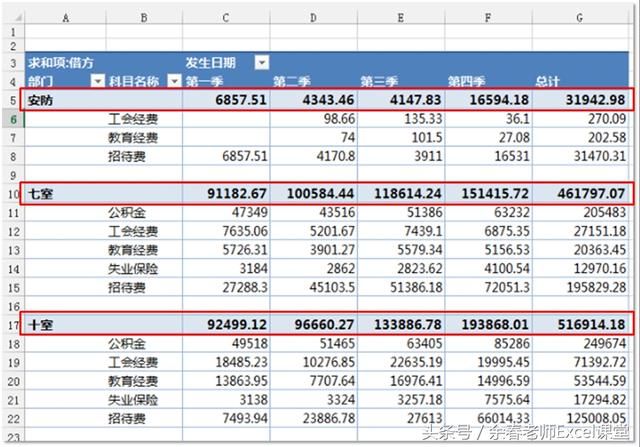Screen dimensions: 640x447
Task: Select row 5 header
Action: coord(13,100)
